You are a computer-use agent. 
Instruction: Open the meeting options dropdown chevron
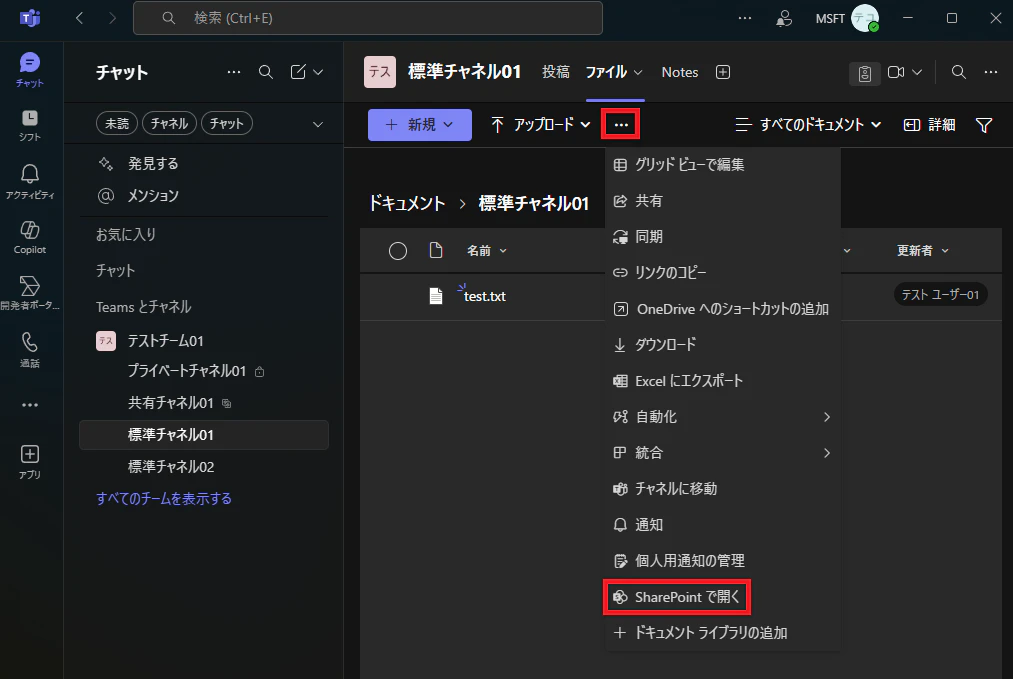[x=917, y=72]
